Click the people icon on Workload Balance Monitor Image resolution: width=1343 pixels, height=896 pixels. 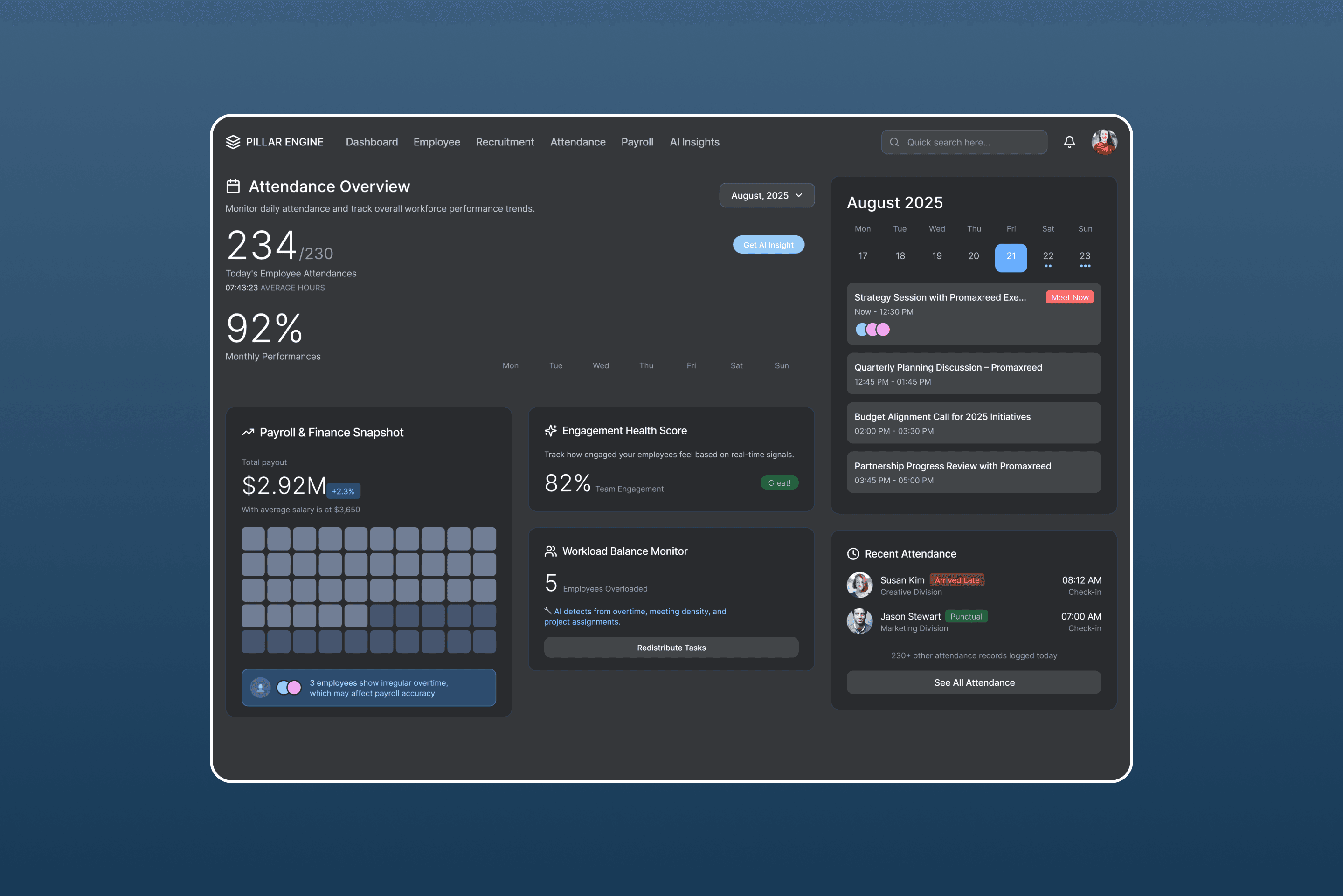pyautogui.click(x=550, y=551)
